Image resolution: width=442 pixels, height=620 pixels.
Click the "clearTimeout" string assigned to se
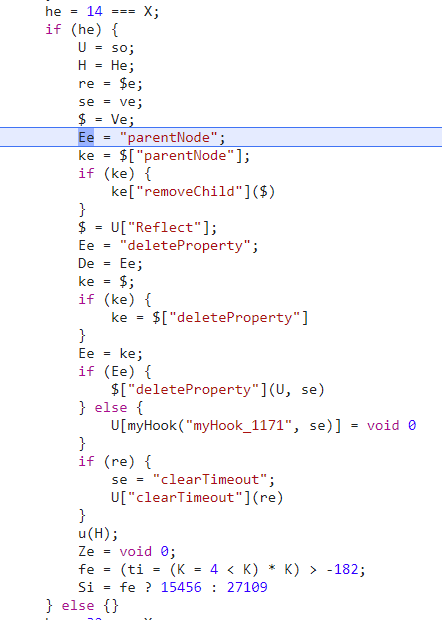[x=210, y=479]
